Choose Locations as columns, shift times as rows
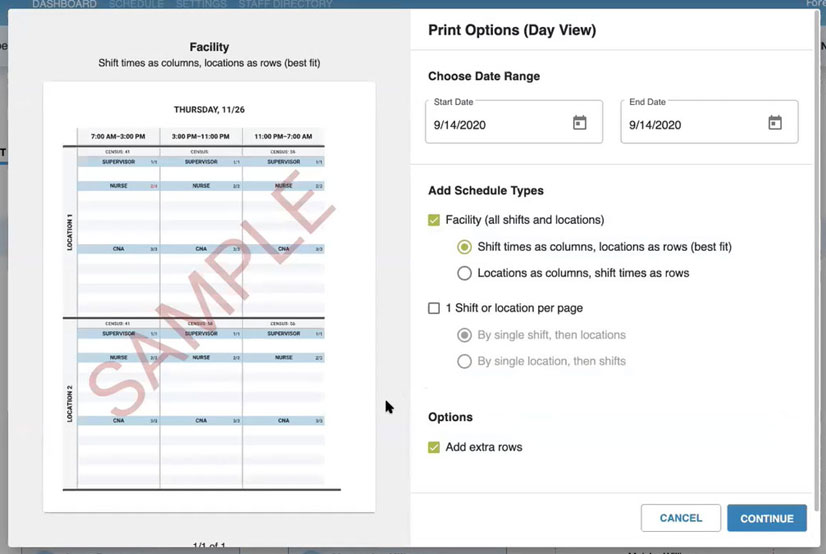Viewport: 826px width, 554px height. pyautogui.click(x=464, y=273)
